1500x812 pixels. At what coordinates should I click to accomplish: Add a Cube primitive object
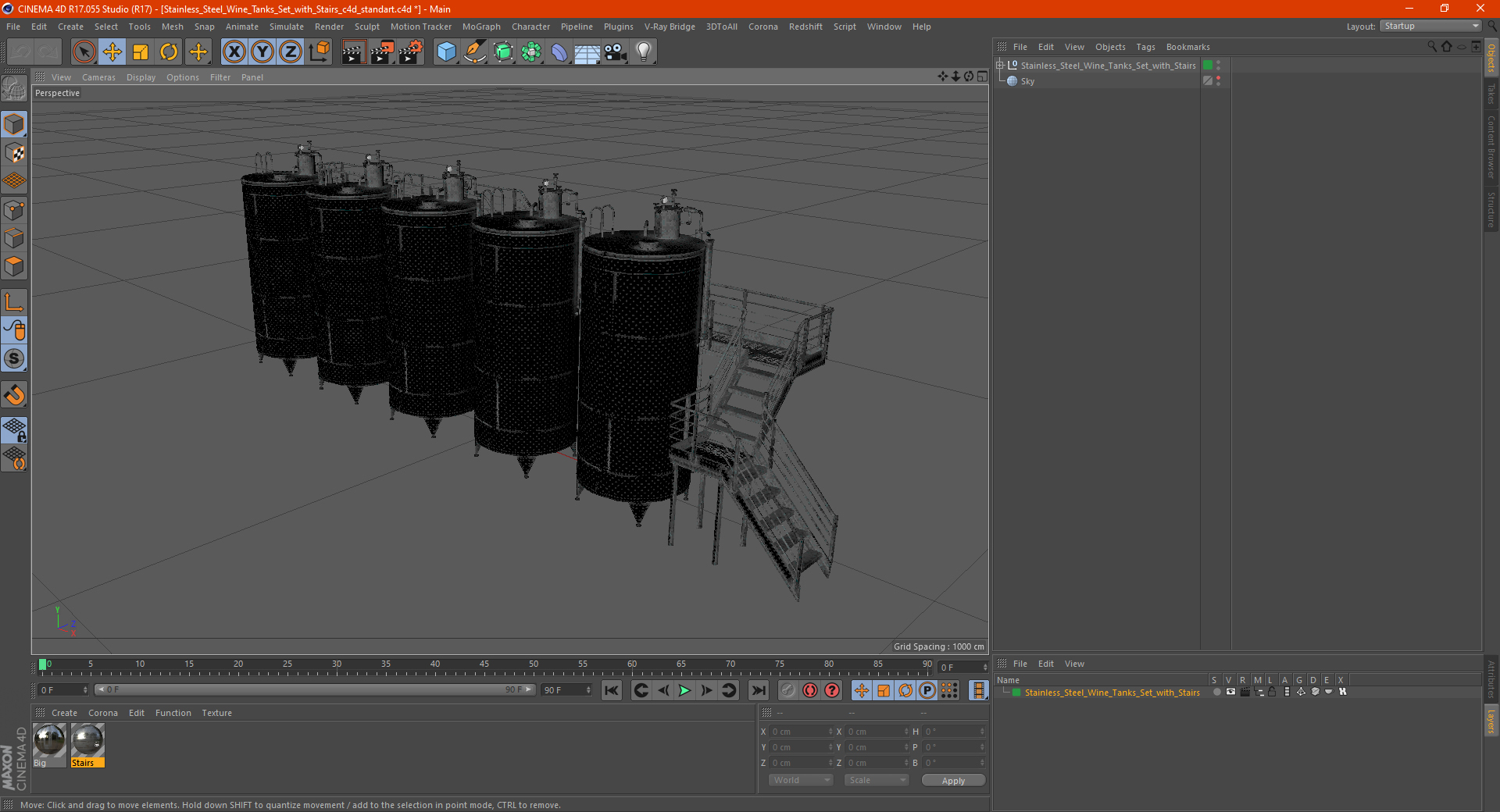point(446,52)
